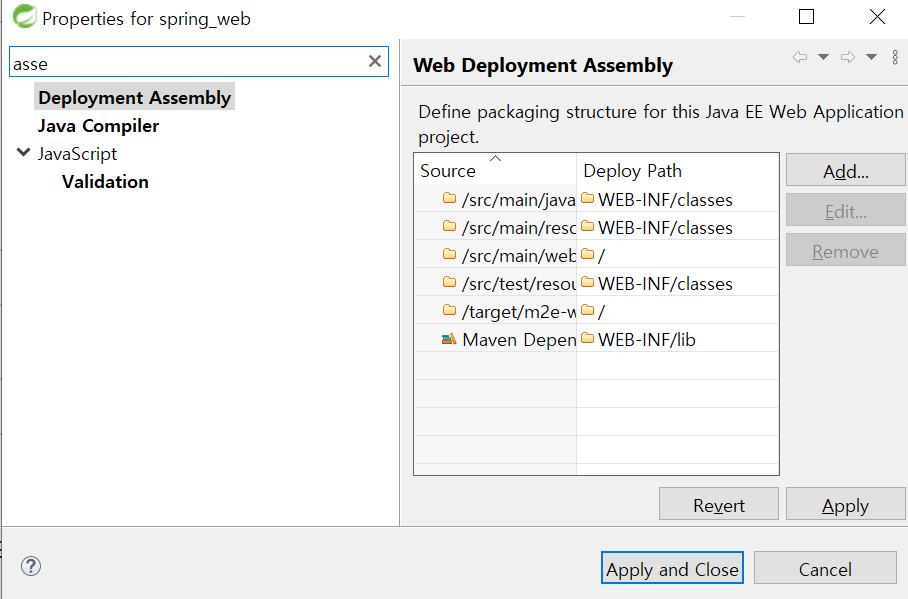Click the /src/main/java folder icon
The image size is (908, 599).
click(449, 198)
